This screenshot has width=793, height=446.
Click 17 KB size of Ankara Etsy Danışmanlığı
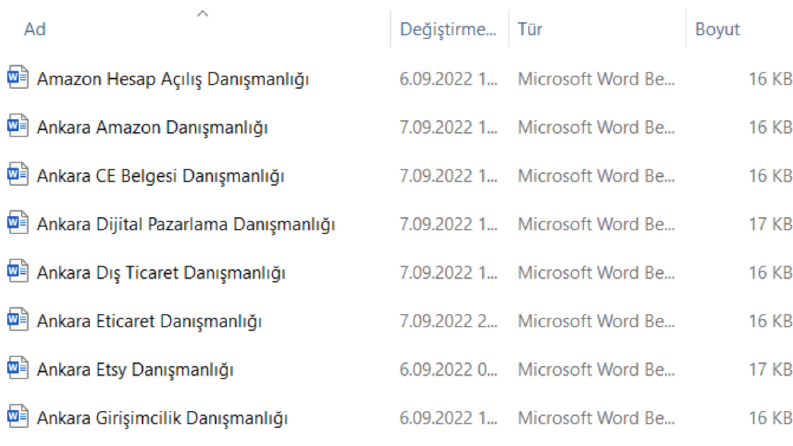tap(770, 370)
